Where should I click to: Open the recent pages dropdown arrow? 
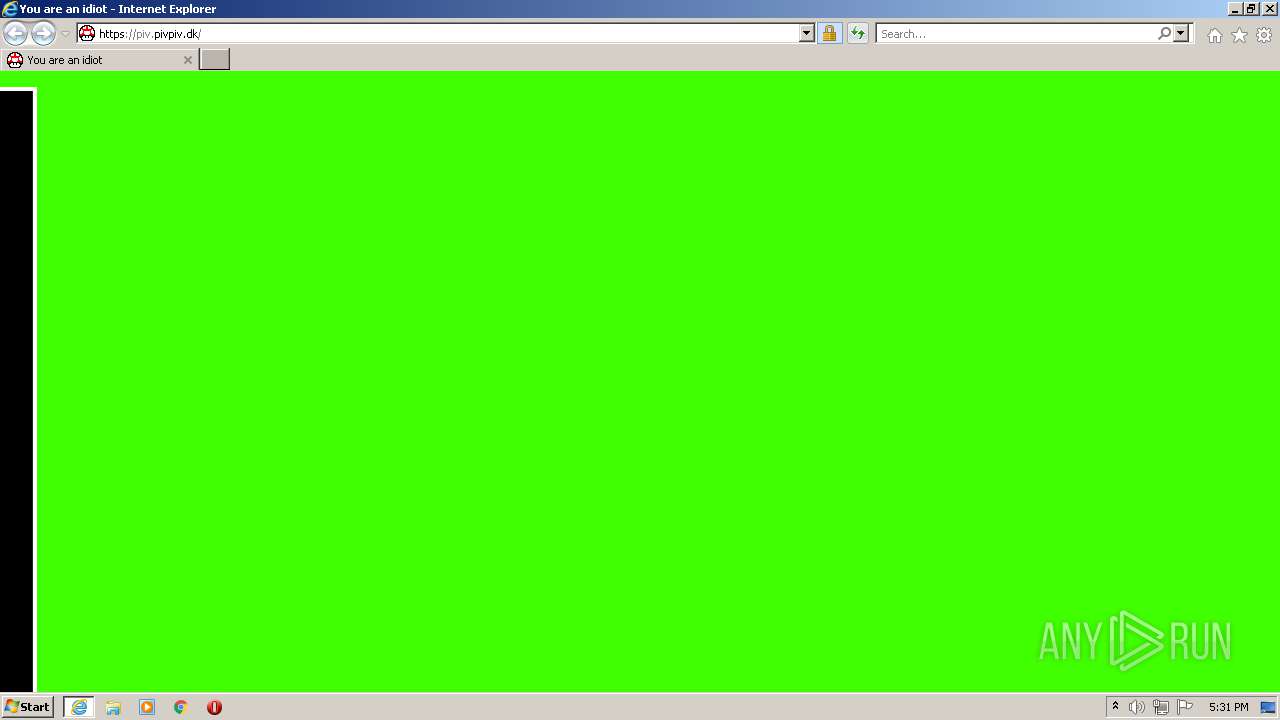pos(65,34)
